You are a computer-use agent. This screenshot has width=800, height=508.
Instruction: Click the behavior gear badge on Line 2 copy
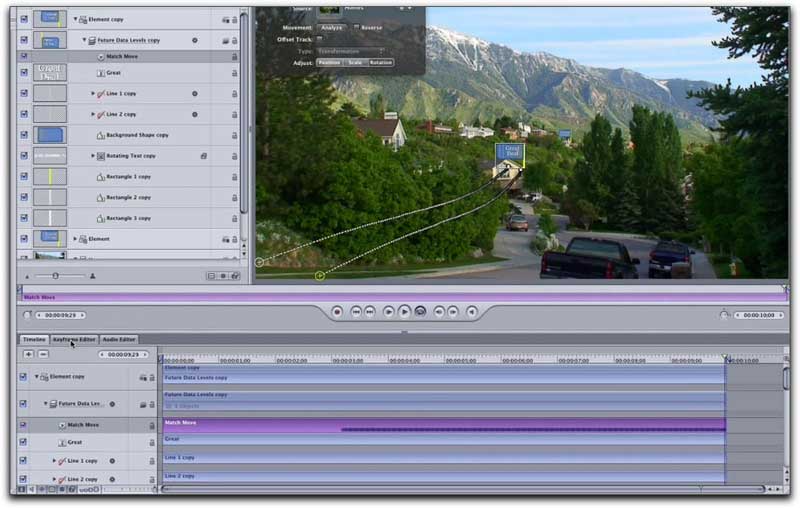194,115
